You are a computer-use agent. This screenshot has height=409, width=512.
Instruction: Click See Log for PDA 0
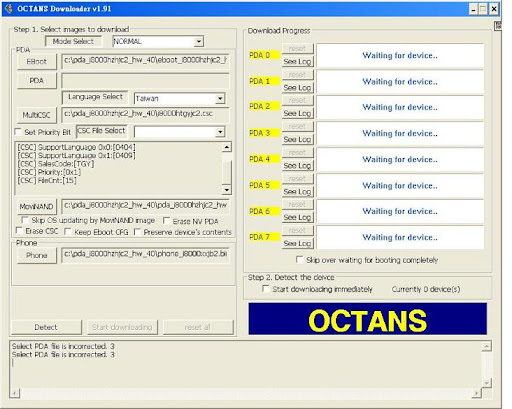[x=297, y=61]
